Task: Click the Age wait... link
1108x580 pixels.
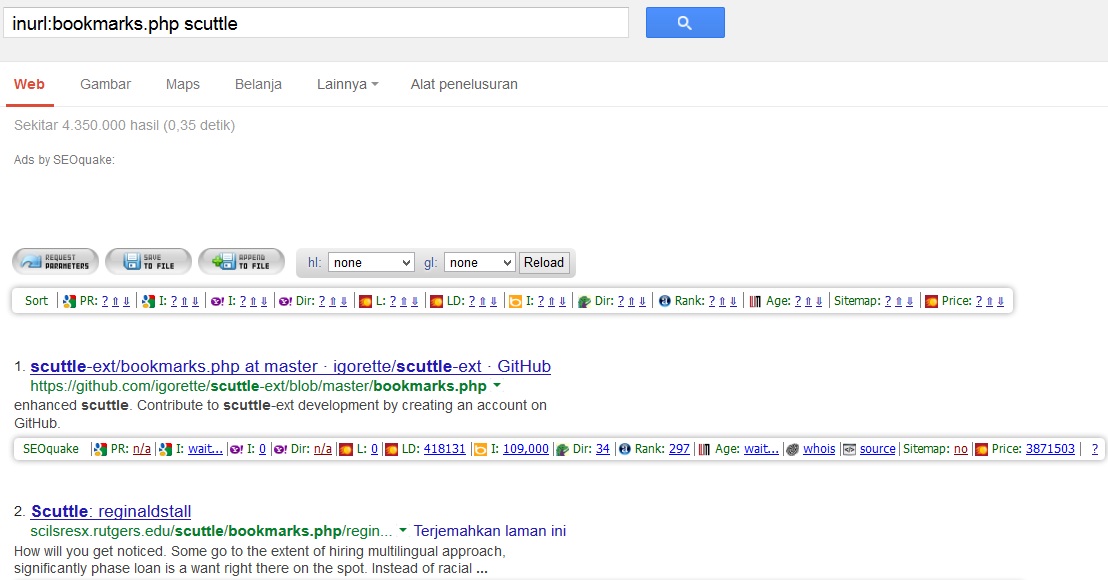Action: click(x=761, y=449)
